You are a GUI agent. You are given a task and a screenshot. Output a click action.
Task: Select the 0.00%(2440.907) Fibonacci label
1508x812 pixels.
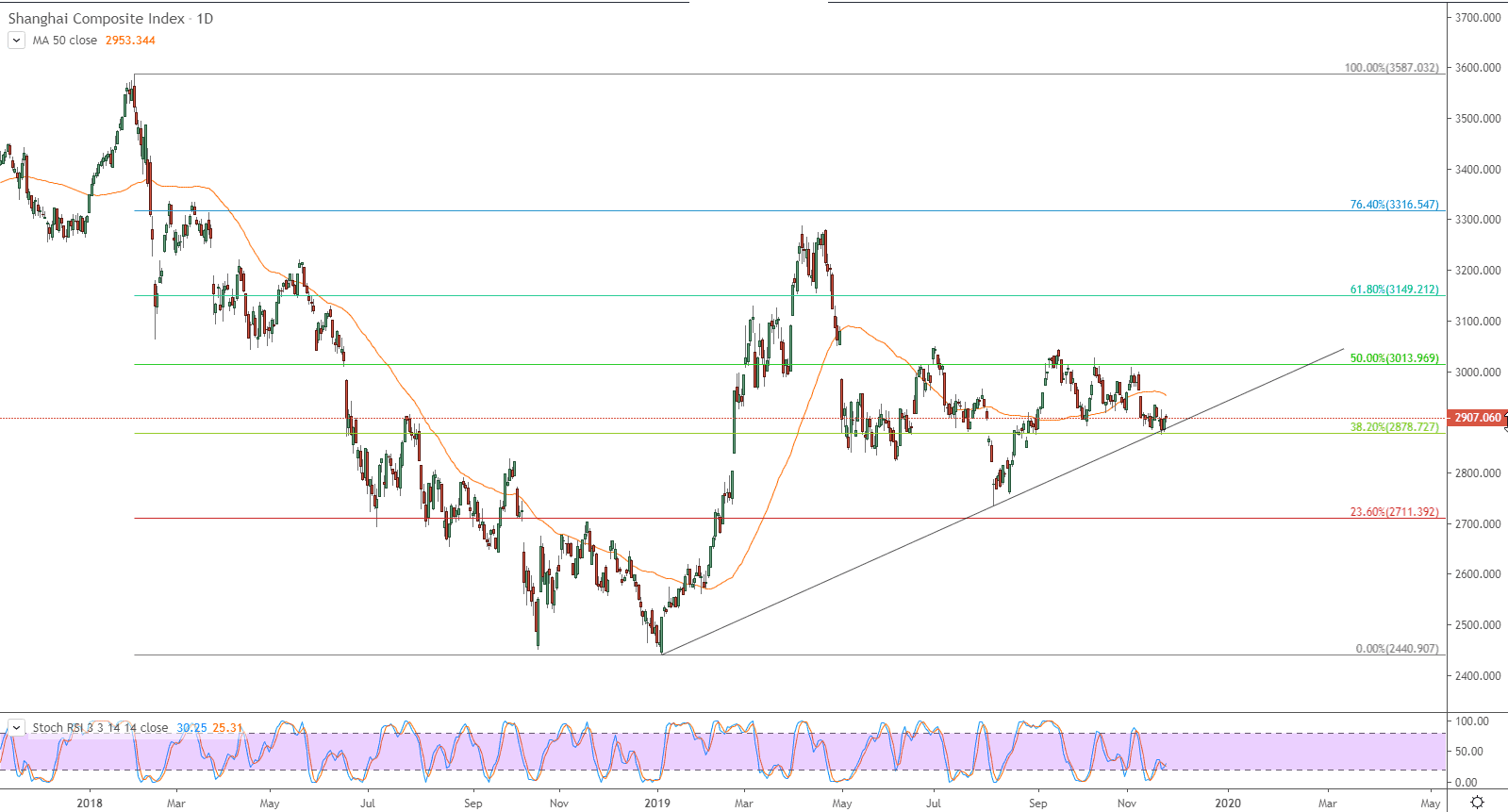coord(1398,649)
